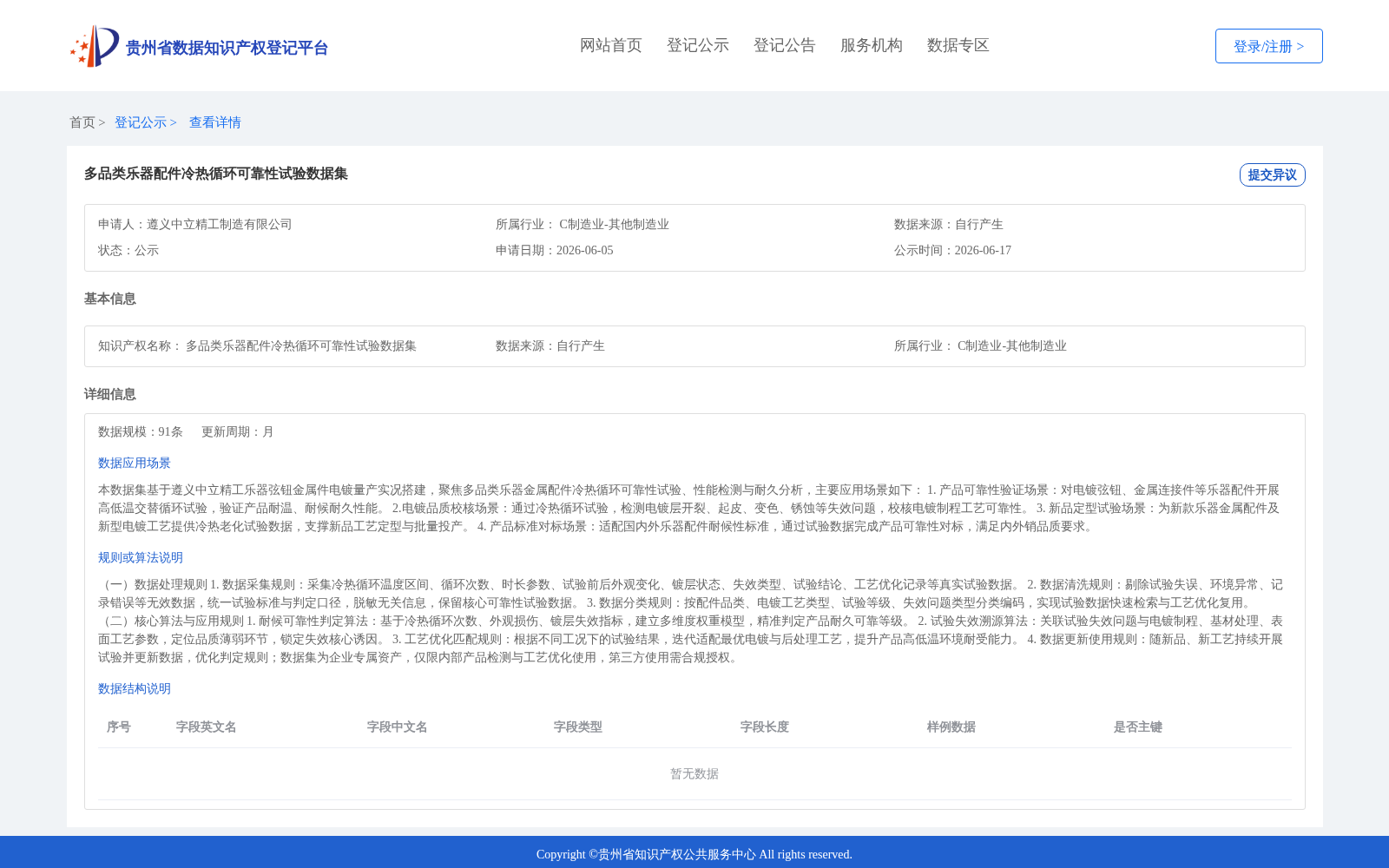The image size is (1389, 868).
Task: Click the 序号 column header
Action: click(x=119, y=727)
